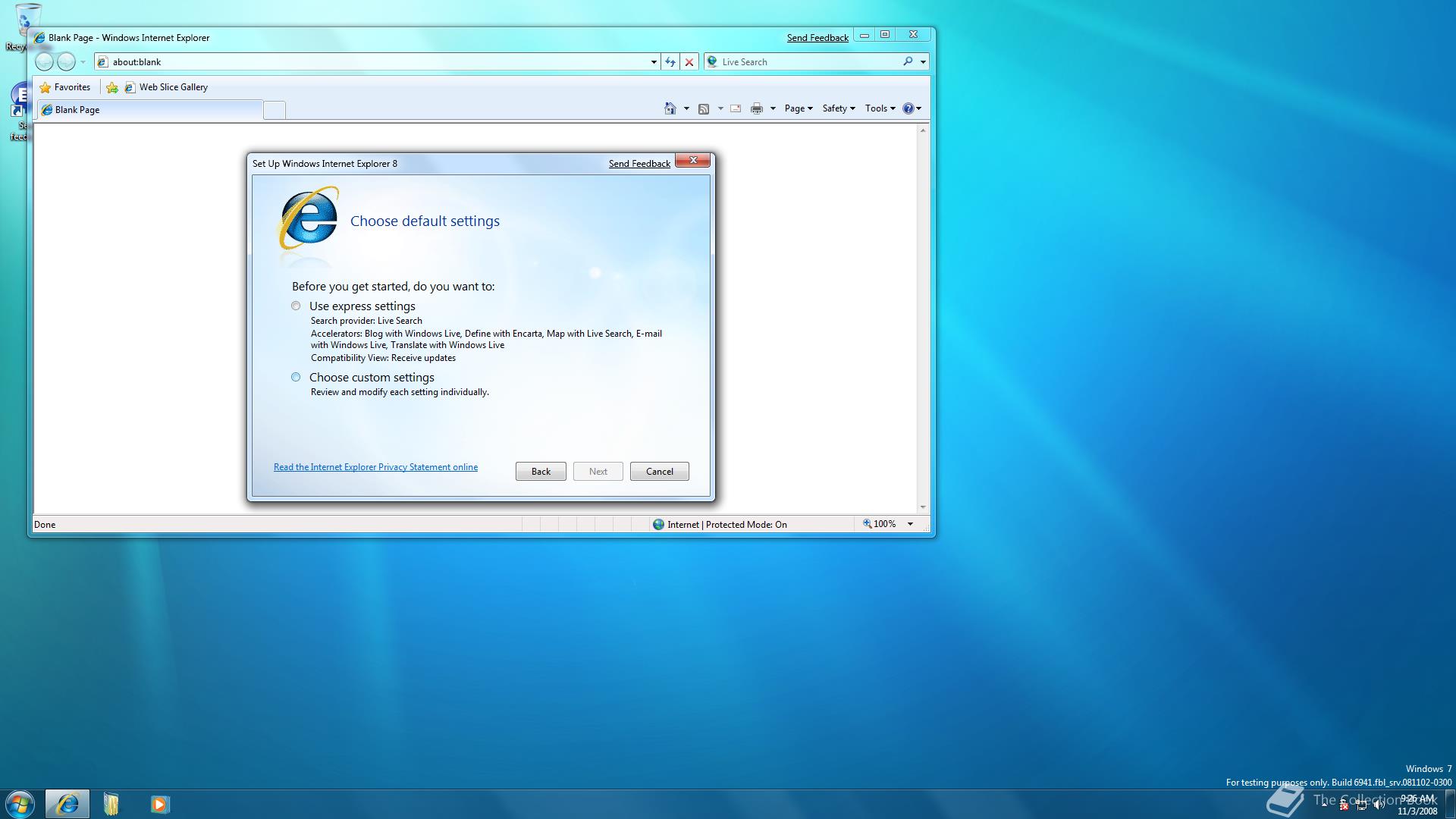Click the RSS Feeds icon
The width and height of the screenshot is (1456, 819).
point(704,108)
